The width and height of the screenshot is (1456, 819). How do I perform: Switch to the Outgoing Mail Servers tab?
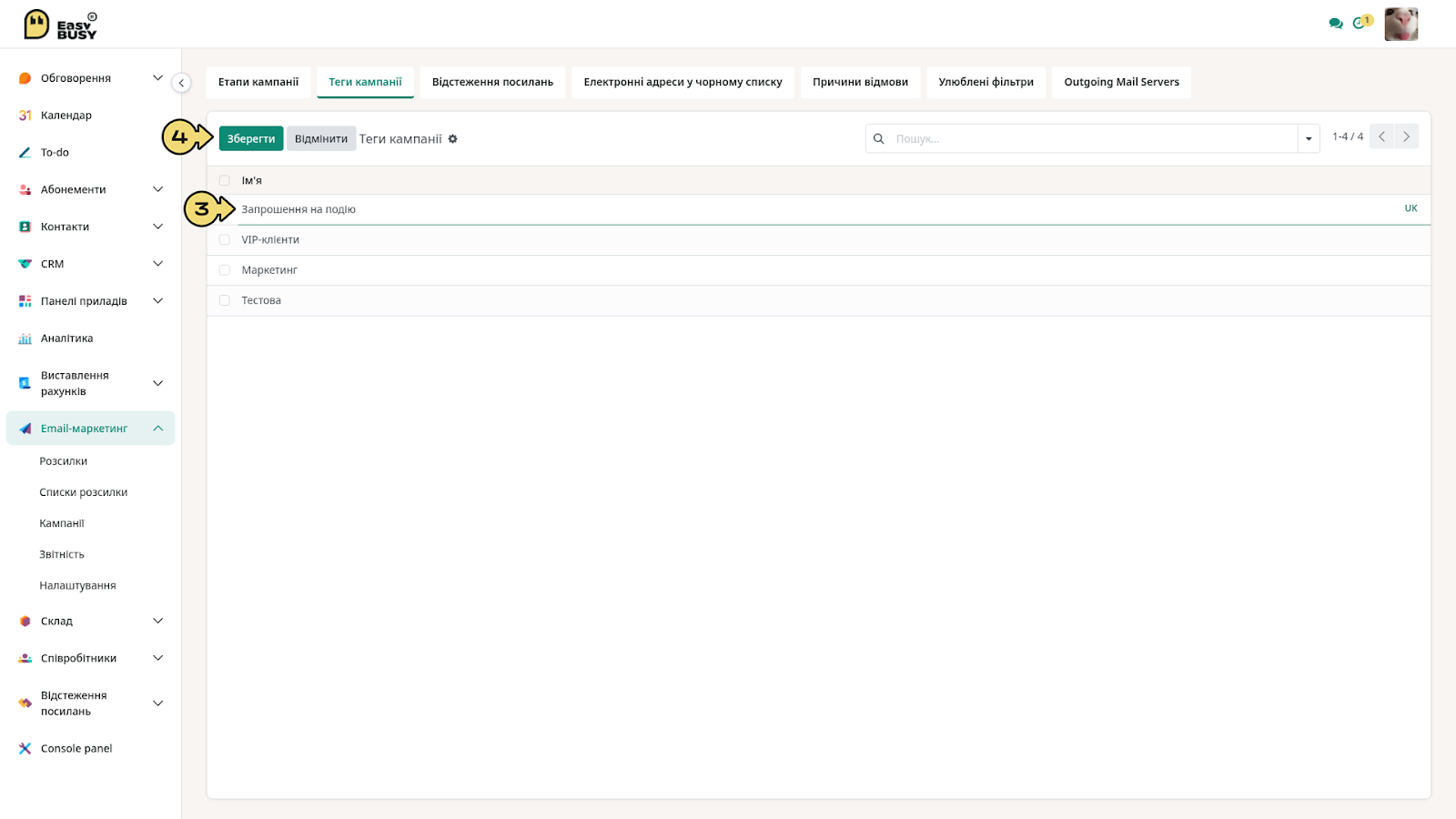1121,82
